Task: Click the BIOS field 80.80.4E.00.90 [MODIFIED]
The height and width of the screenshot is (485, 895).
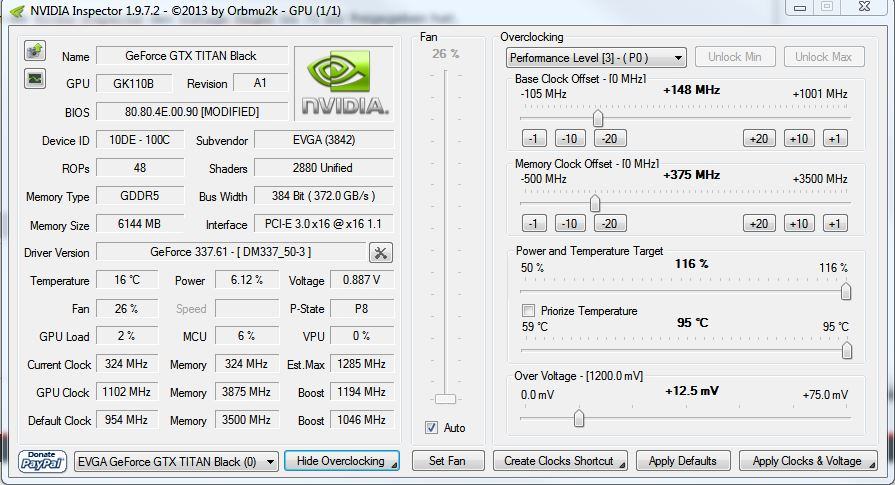Action: (192, 111)
